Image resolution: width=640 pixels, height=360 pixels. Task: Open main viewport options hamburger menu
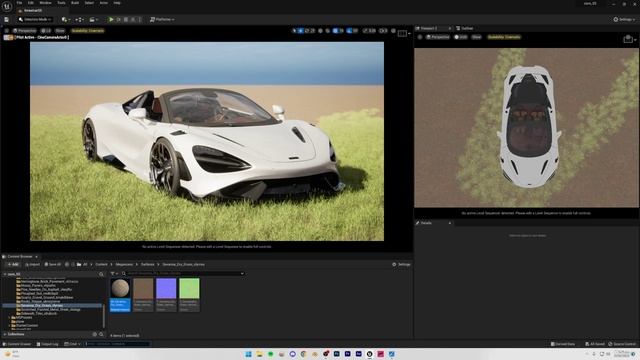click(x=7, y=31)
